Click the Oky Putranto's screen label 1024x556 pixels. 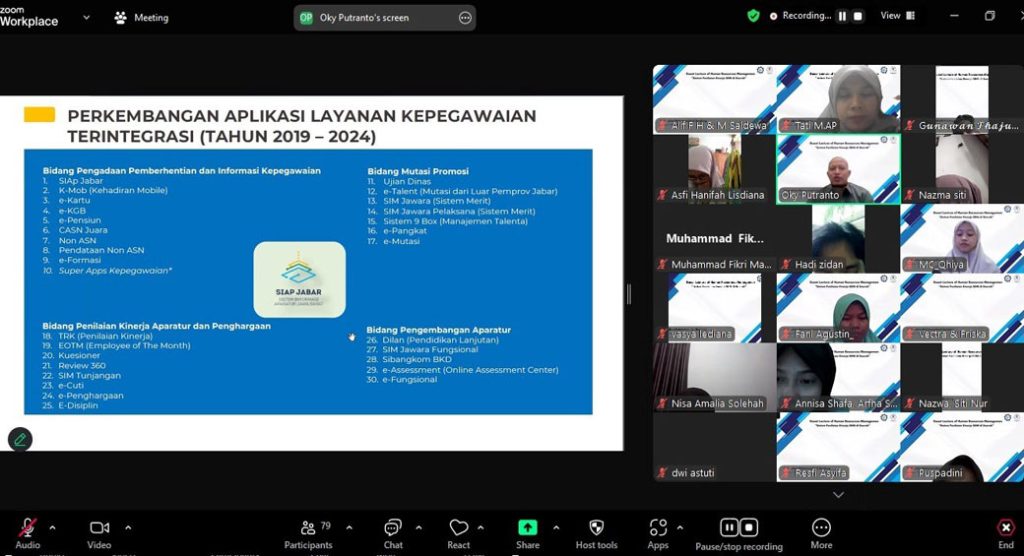[364, 18]
